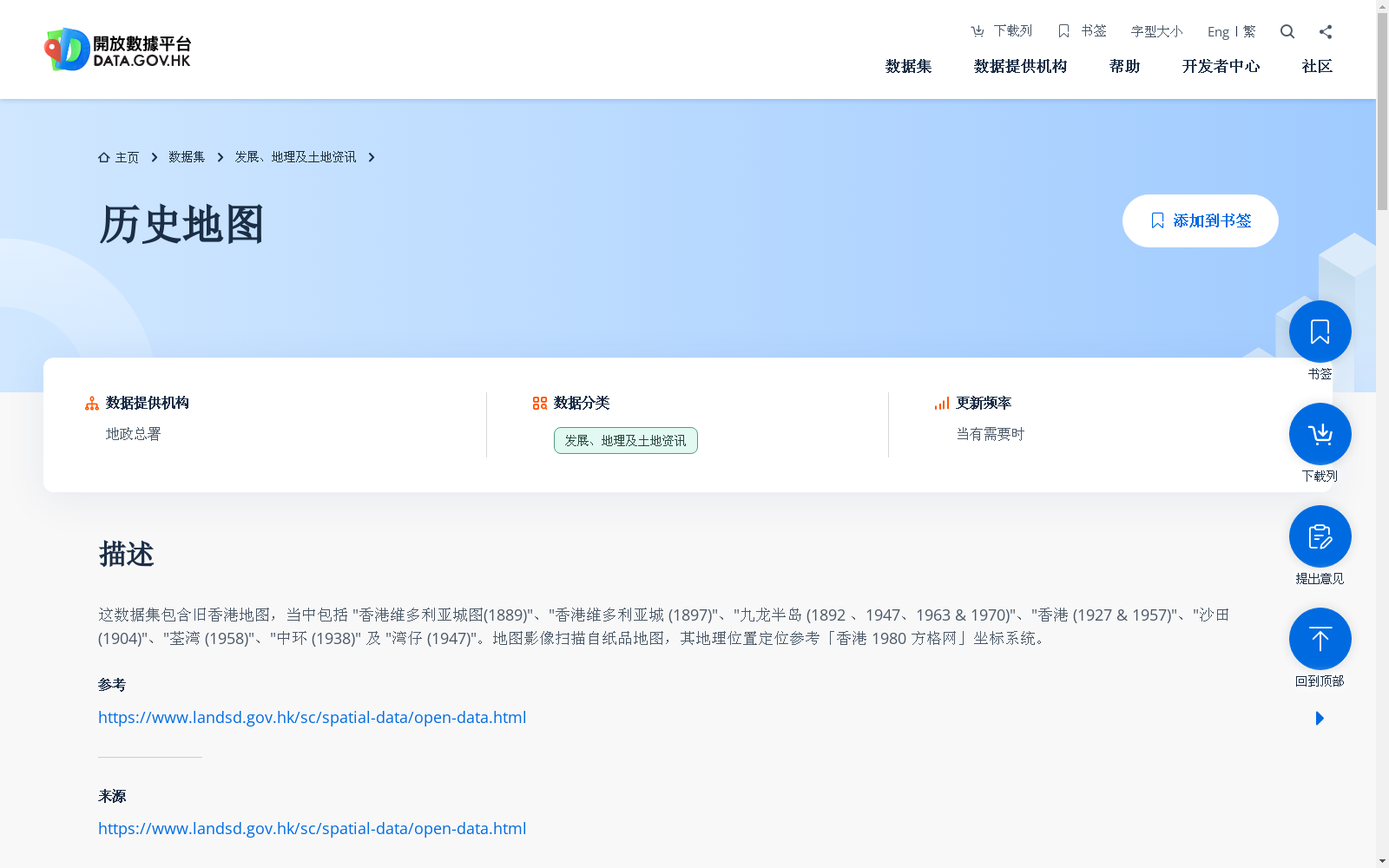Click the floating 提出意见 feedback circle button
Screen dimensions: 1389x868
coord(1320,536)
